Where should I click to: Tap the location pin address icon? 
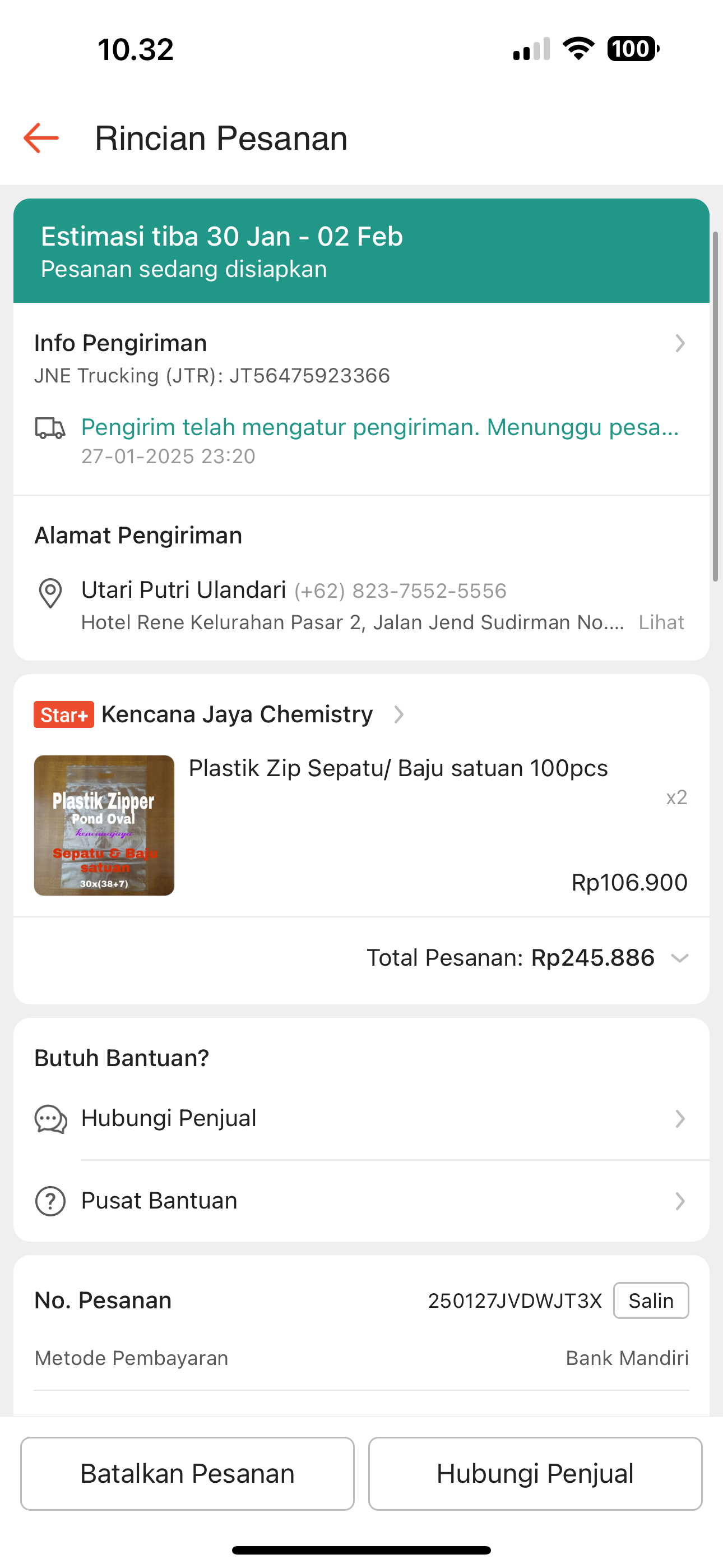click(50, 593)
